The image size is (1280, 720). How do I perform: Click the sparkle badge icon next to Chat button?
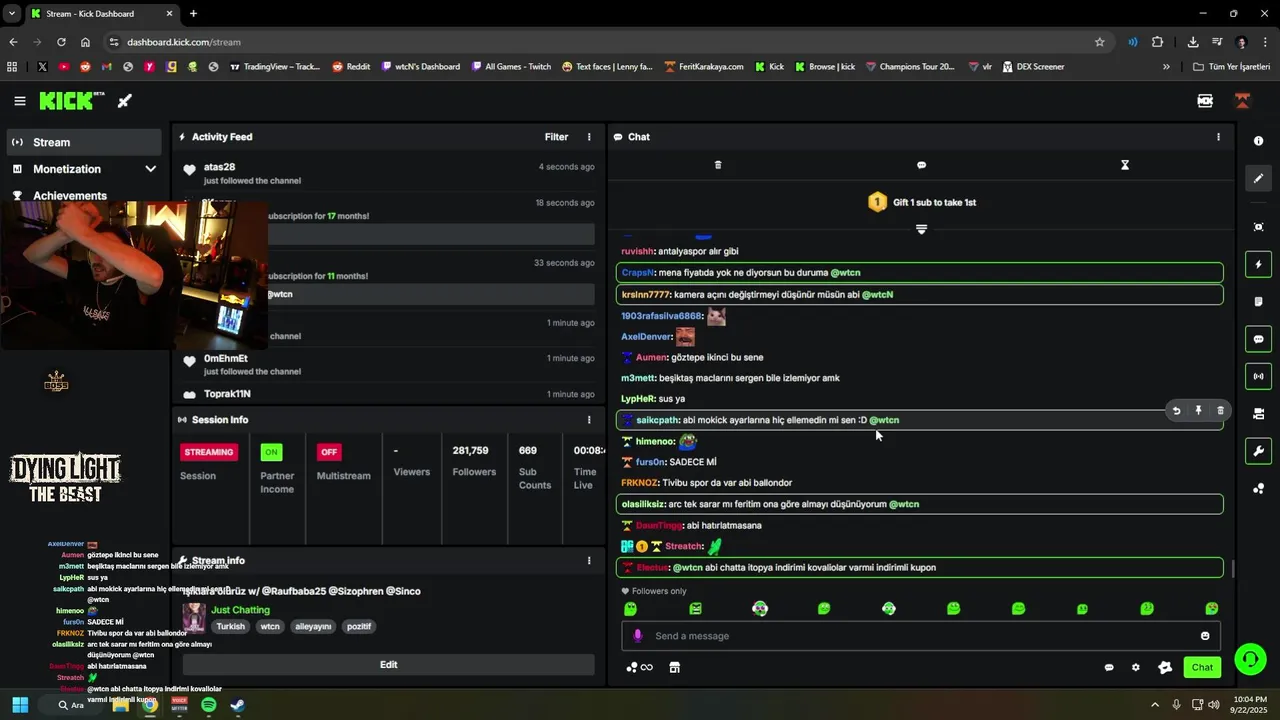(1165, 668)
